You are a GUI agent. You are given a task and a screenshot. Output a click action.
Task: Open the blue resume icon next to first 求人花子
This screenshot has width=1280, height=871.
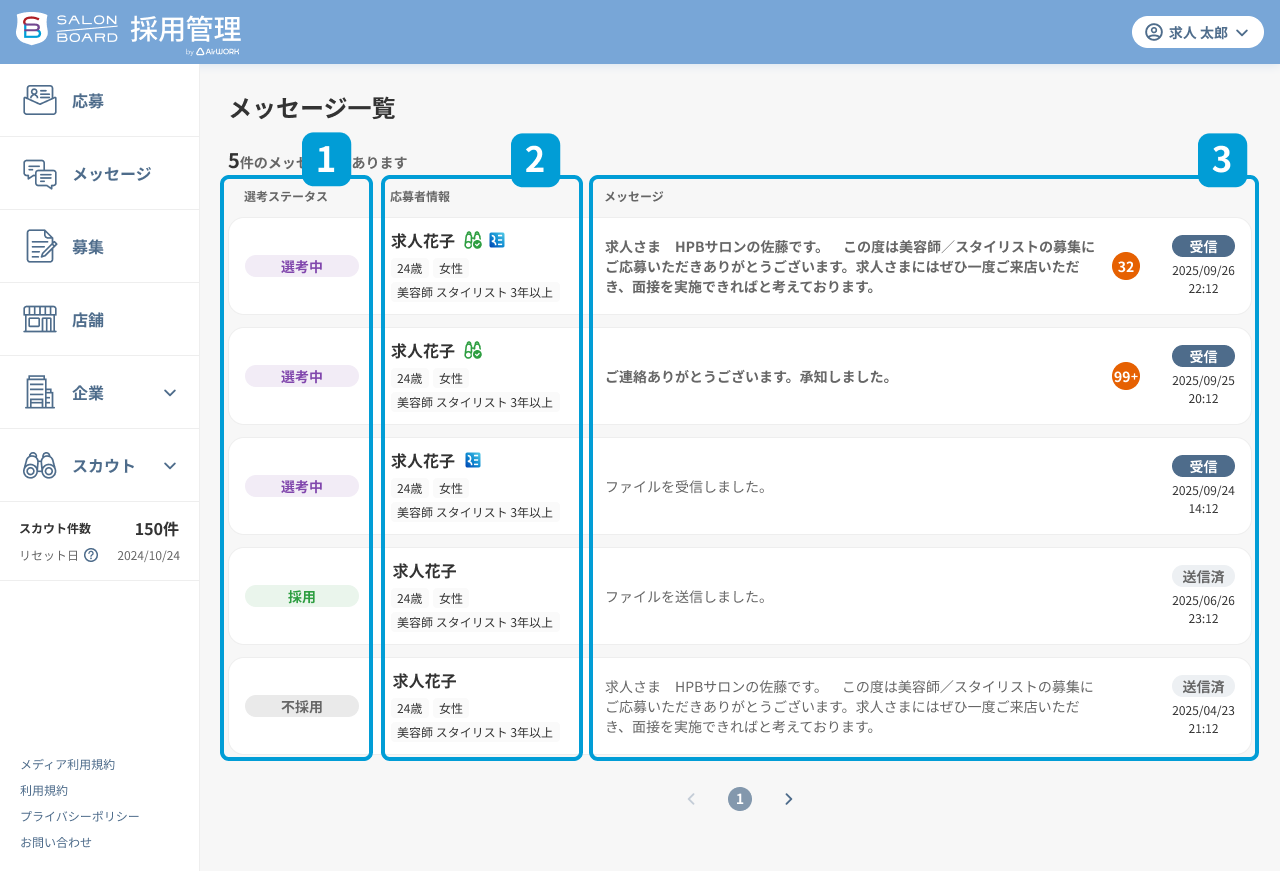tap(499, 240)
